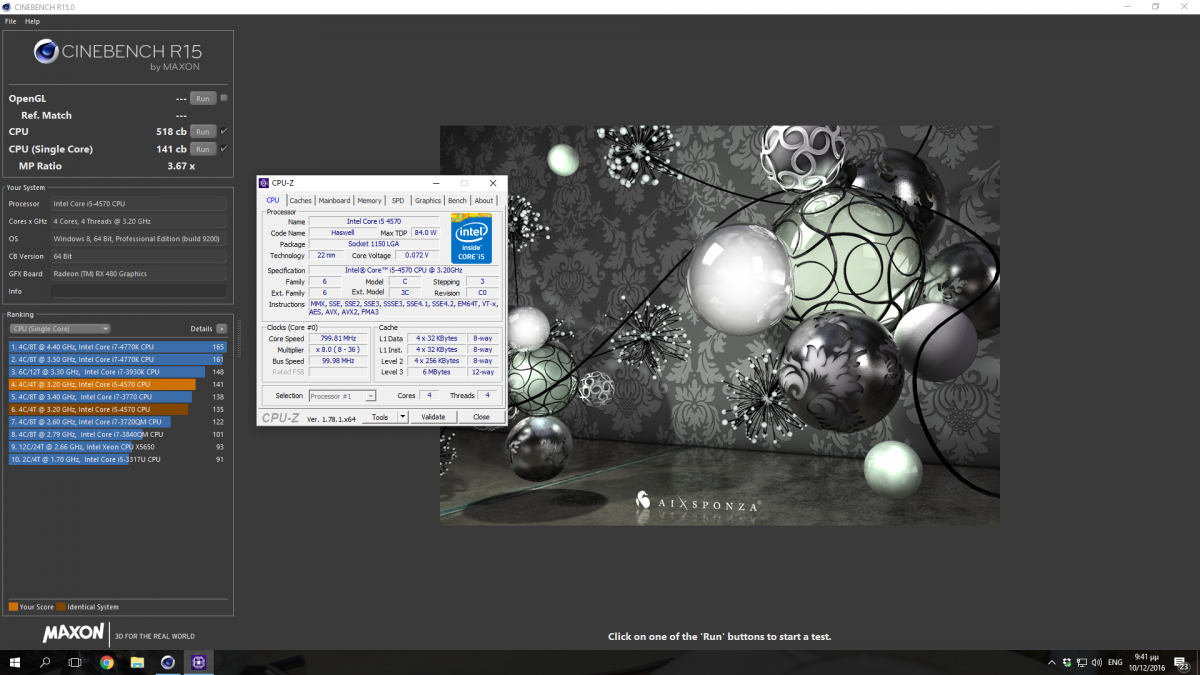Run the CPU Single Core benchmark
1200x675 pixels.
click(x=203, y=149)
